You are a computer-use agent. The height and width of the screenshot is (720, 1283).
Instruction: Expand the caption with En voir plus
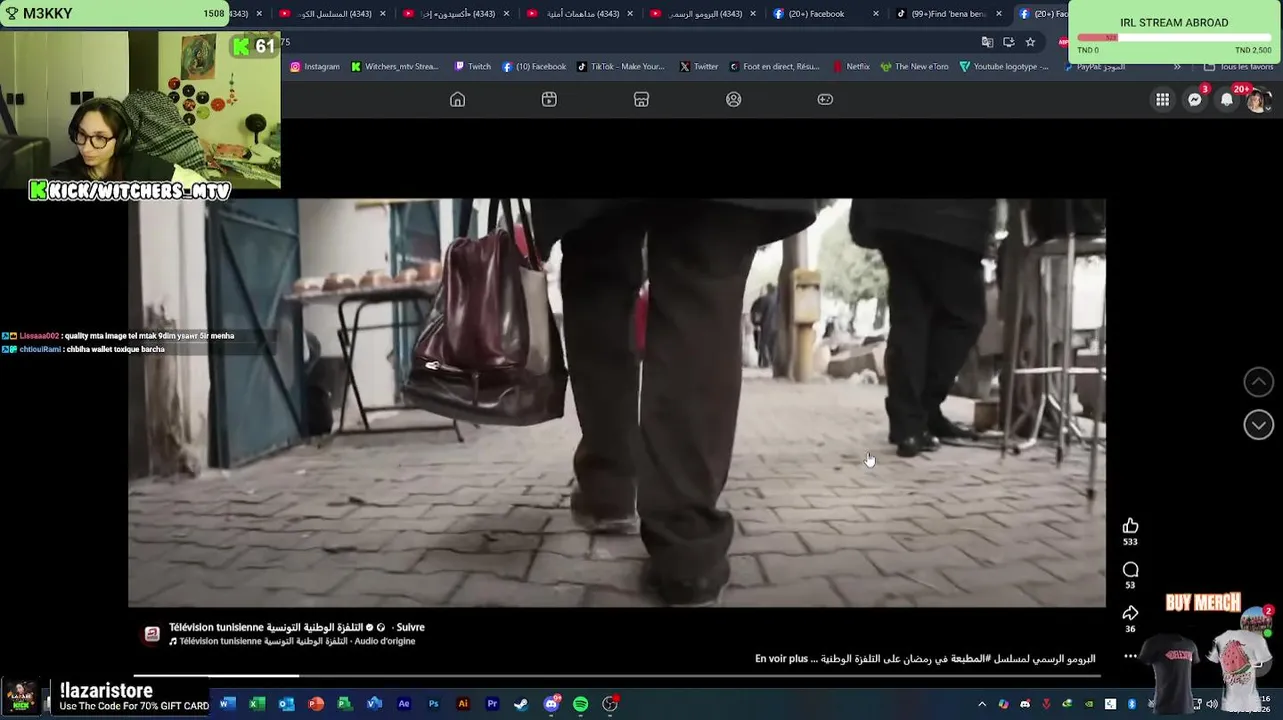click(x=781, y=659)
